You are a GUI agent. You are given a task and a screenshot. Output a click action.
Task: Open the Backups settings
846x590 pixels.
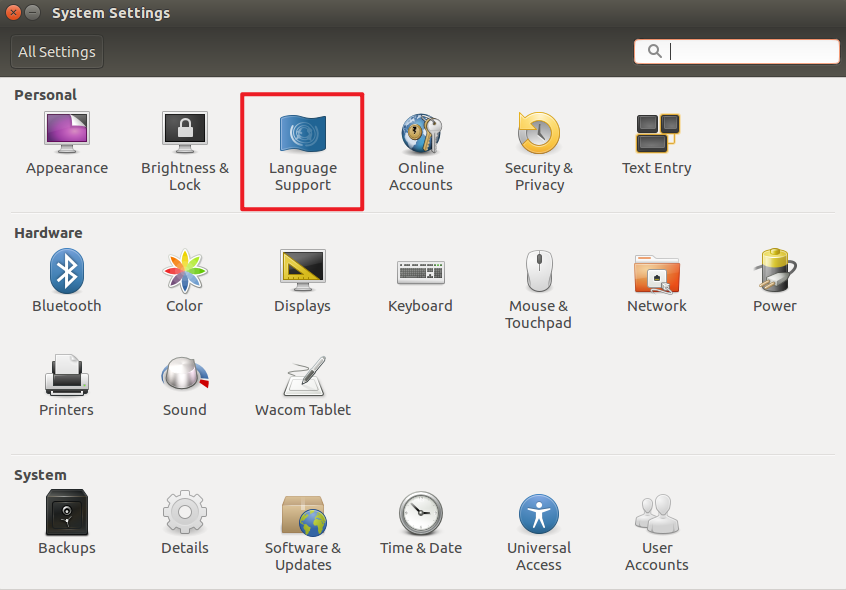[x=66, y=525]
